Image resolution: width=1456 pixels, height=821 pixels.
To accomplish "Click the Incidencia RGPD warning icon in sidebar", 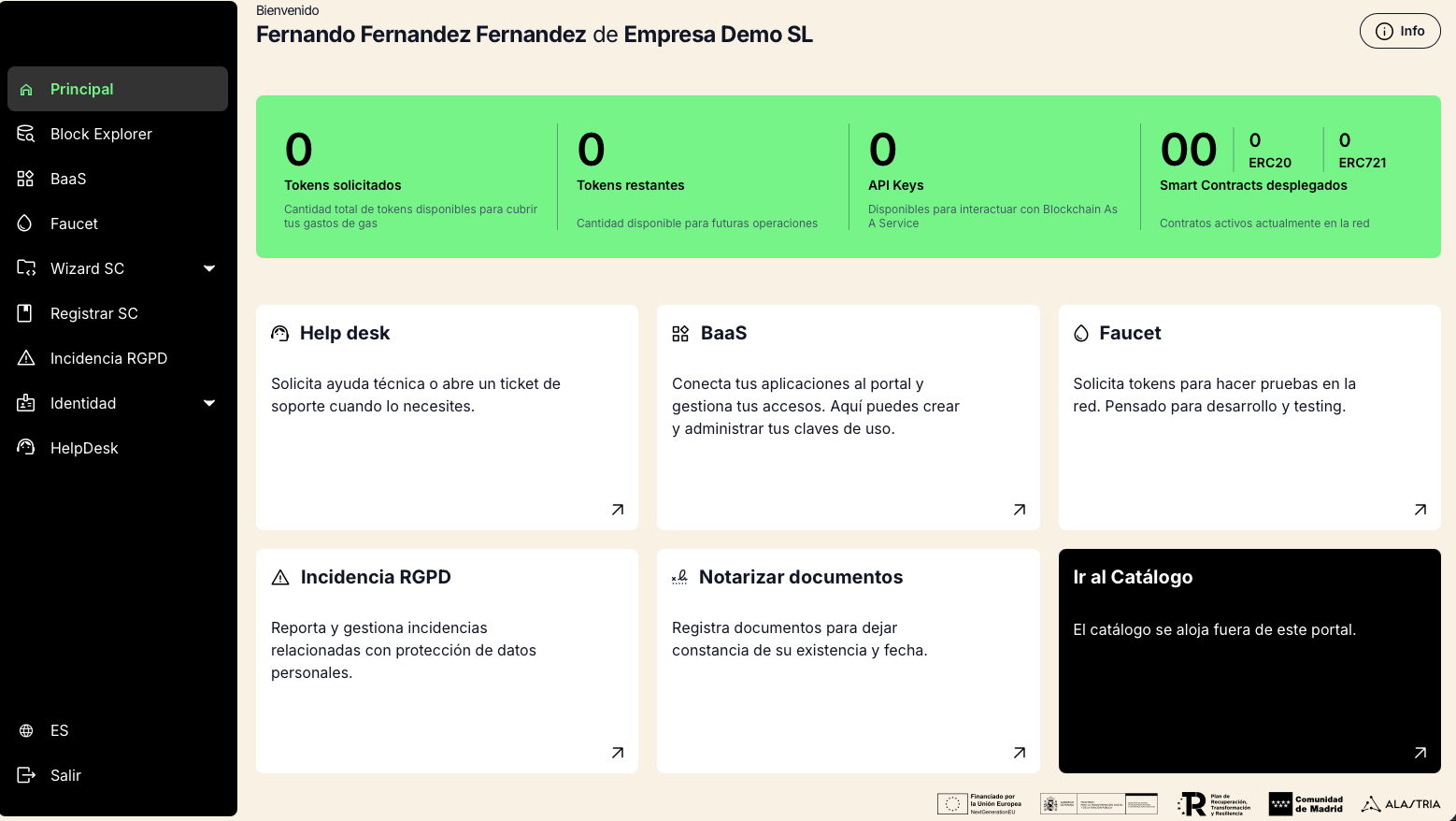I will coord(26,358).
